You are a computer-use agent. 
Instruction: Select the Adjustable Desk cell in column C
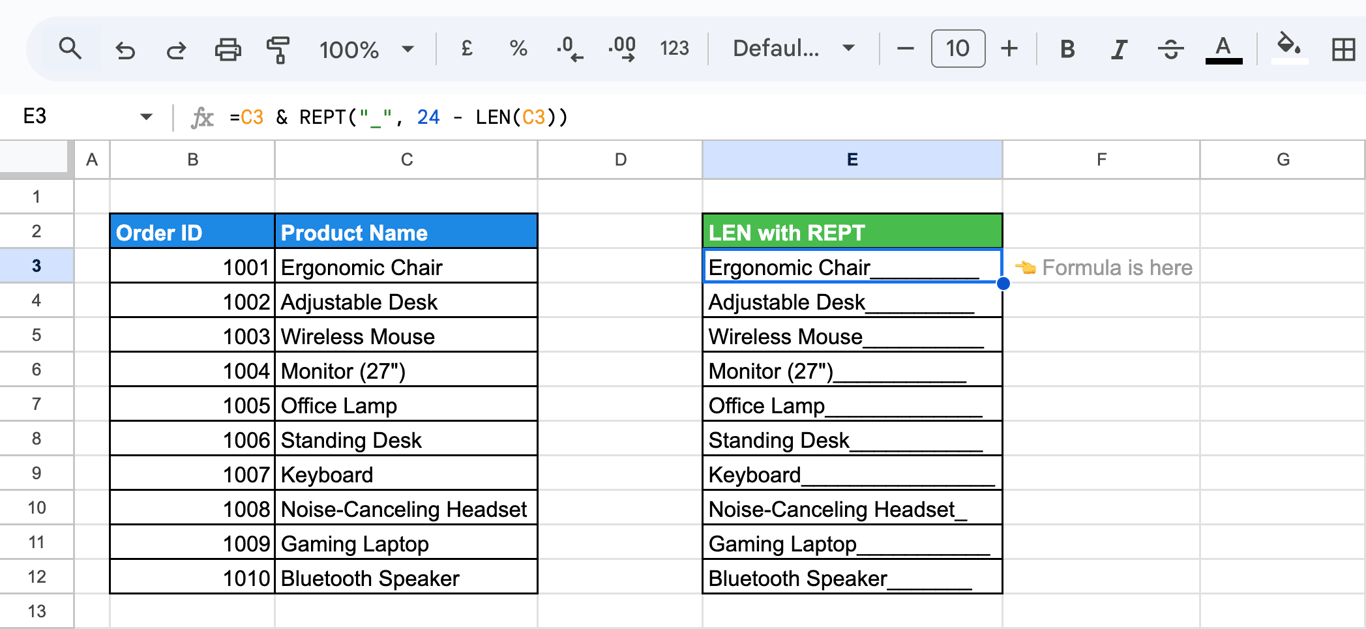pos(406,301)
